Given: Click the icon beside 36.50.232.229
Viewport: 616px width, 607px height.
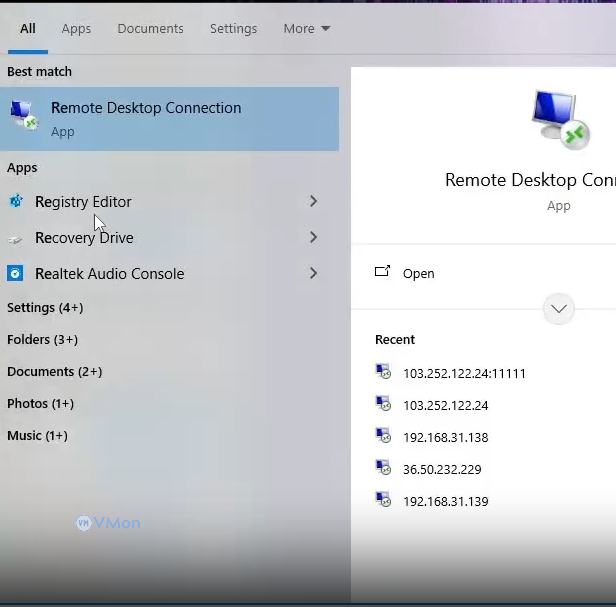Looking at the screenshot, I should (x=383, y=468).
